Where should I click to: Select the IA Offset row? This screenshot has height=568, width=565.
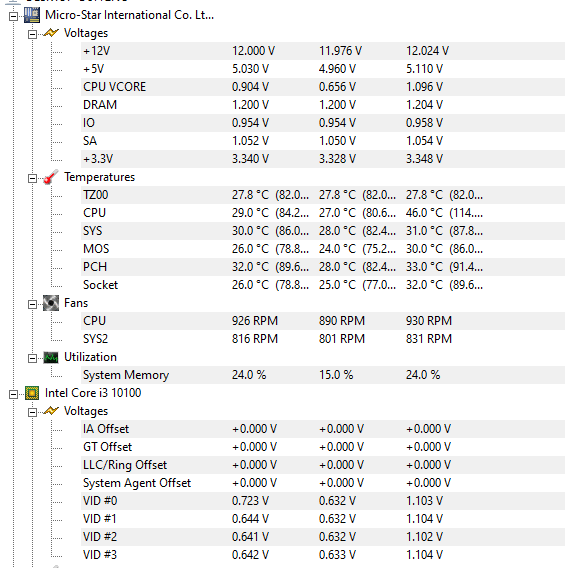pyautogui.click(x=323, y=429)
